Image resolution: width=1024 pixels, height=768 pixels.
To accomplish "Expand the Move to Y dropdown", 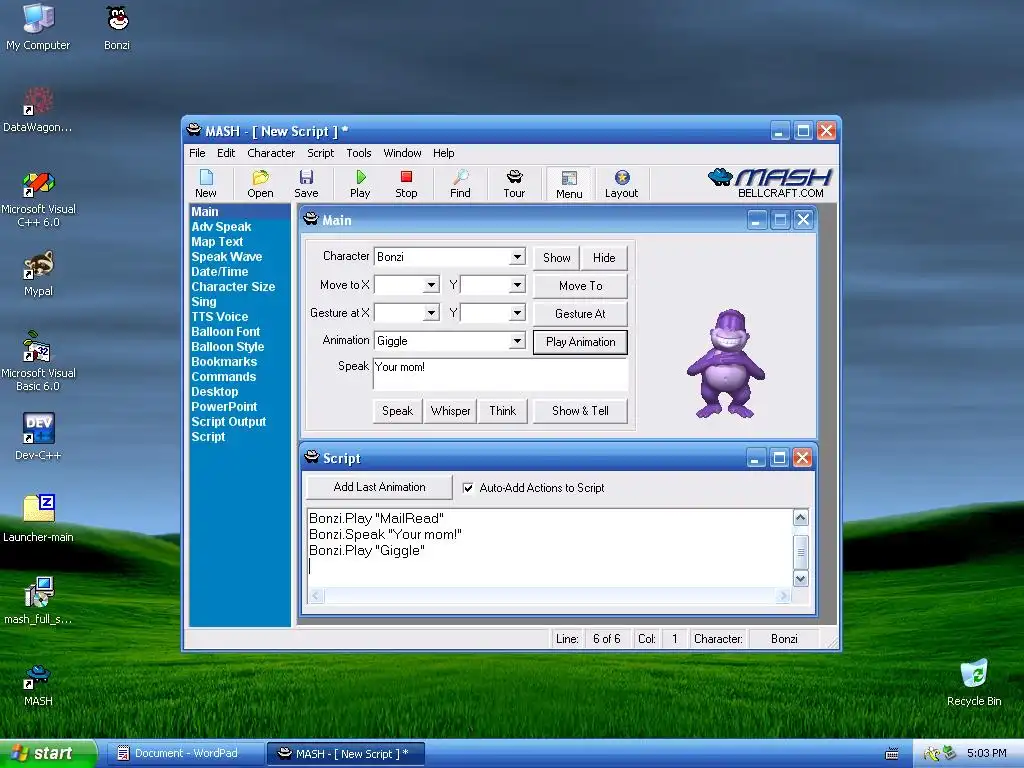I will 517,285.
